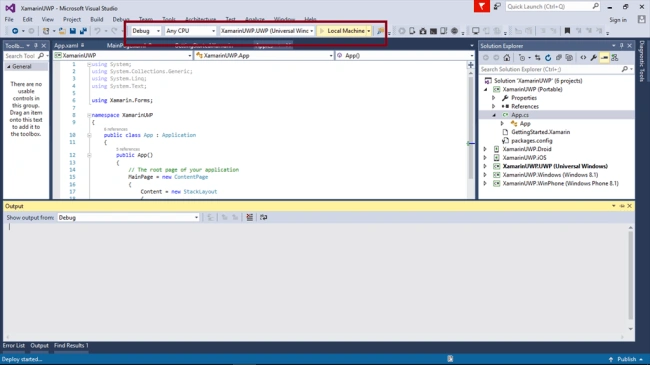Open Local Machine target dropdown arrow
Viewport: 650px width, 365px height.
click(x=369, y=31)
